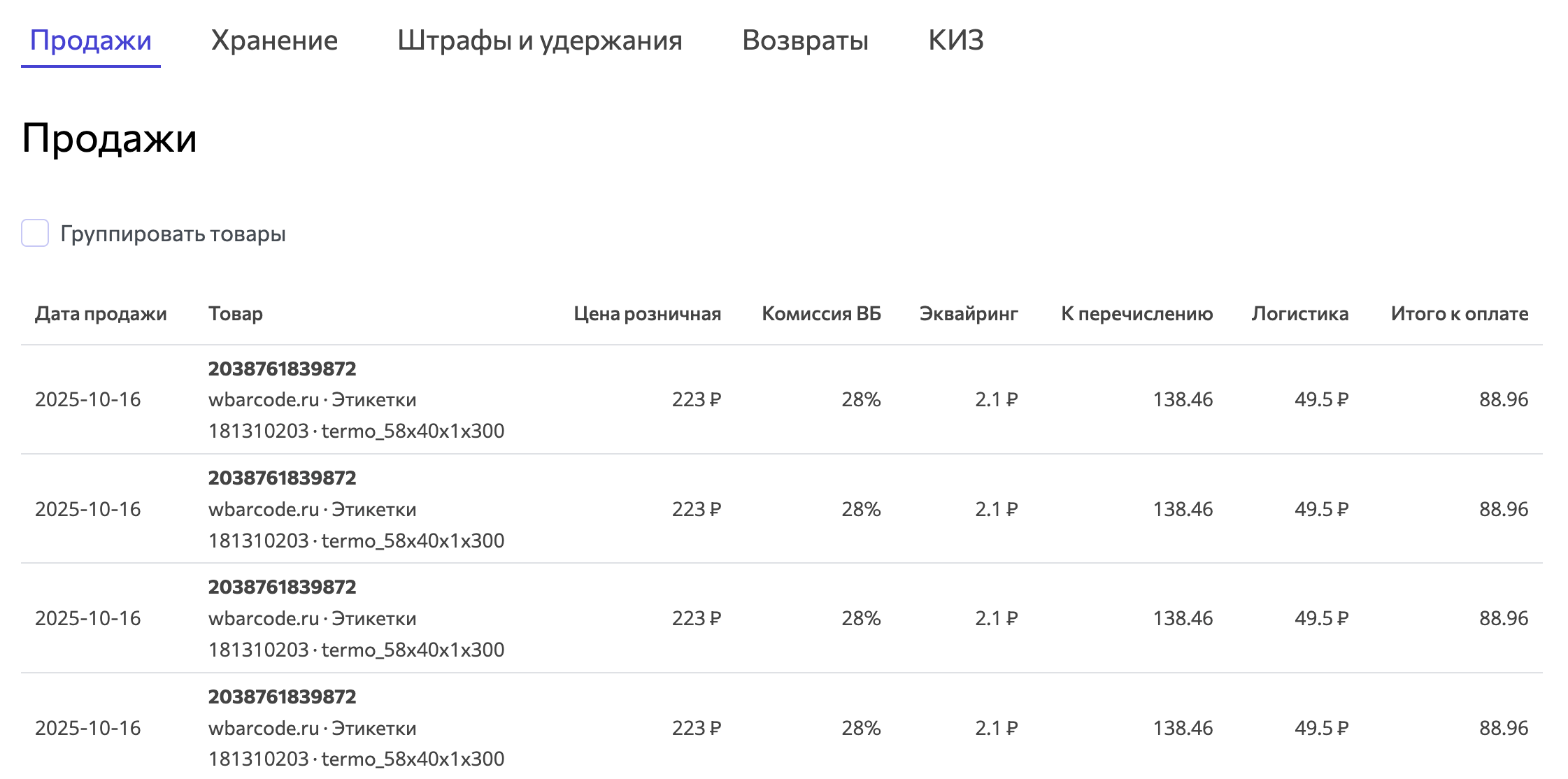Click the 2025-10-16 date in the first row
This screenshot has width=1568, height=779.
coord(89,399)
